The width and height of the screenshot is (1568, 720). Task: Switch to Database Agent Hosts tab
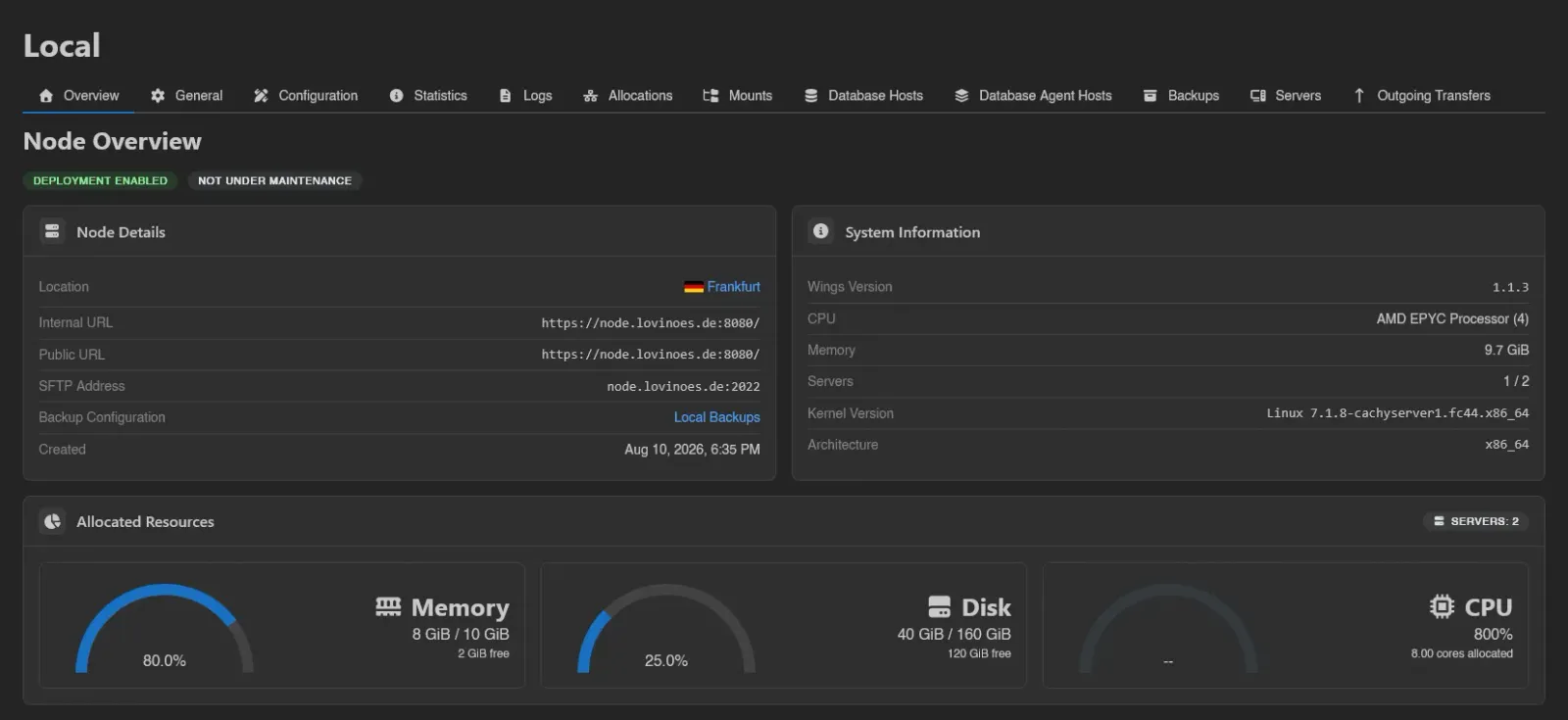[1033, 96]
